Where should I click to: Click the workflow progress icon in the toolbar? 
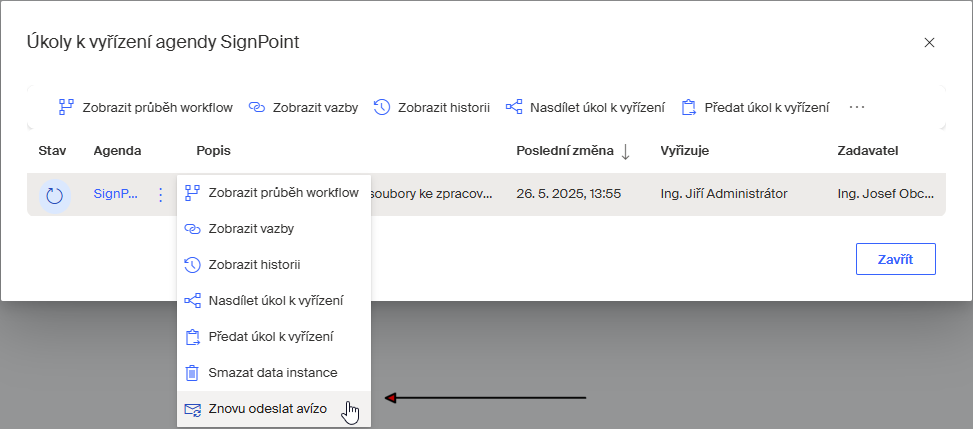point(66,107)
